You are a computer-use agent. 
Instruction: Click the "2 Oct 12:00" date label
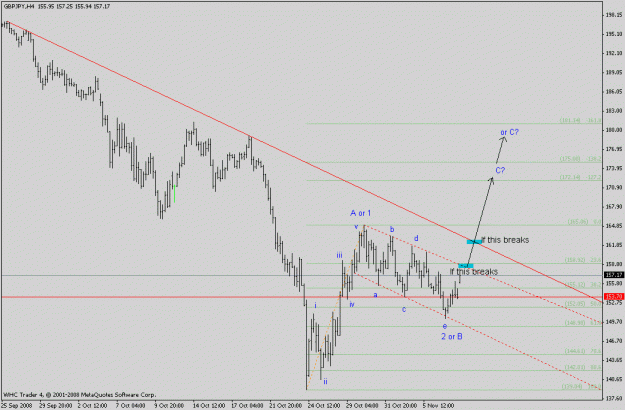pos(92,406)
